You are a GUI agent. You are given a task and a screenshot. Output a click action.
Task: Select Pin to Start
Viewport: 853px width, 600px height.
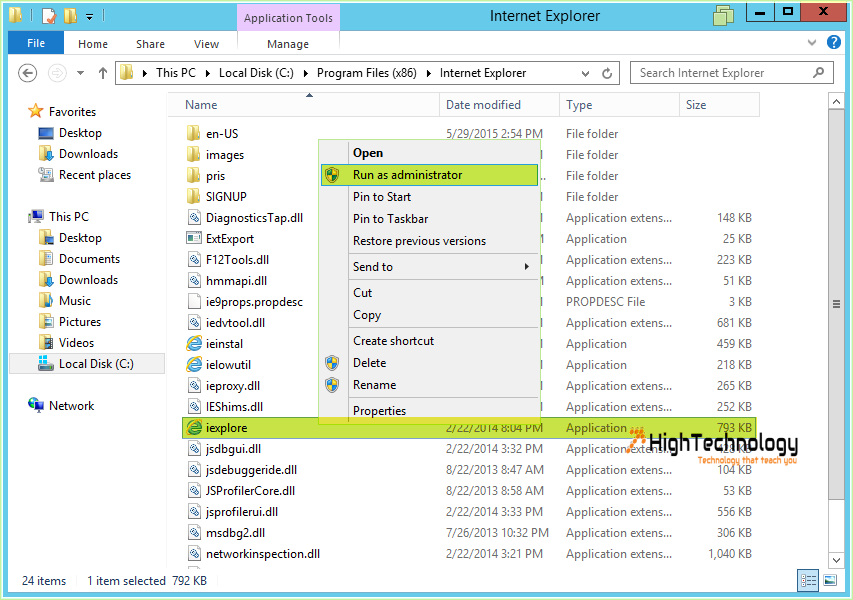(429, 197)
